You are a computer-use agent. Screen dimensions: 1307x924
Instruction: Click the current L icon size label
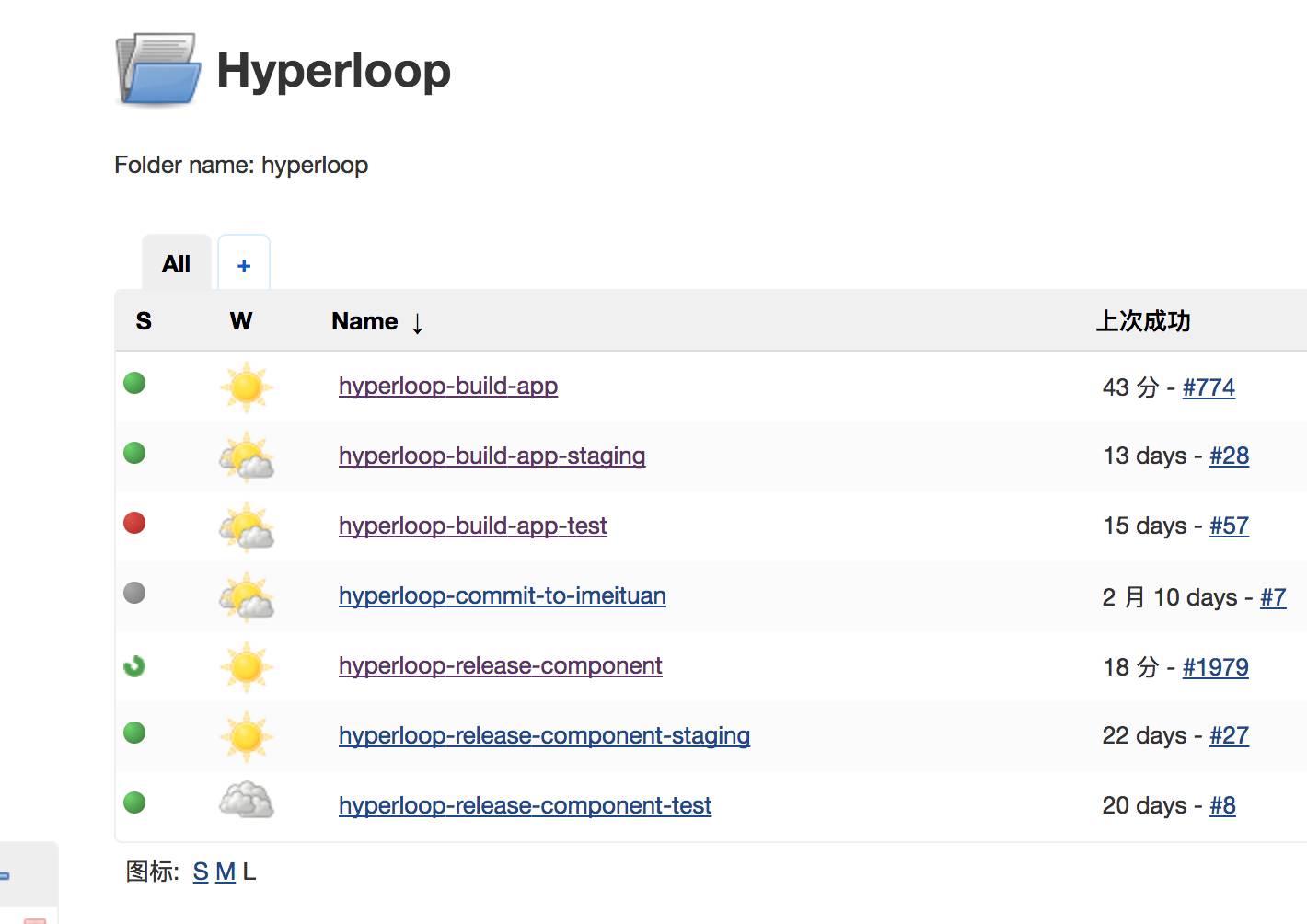click(249, 872)
